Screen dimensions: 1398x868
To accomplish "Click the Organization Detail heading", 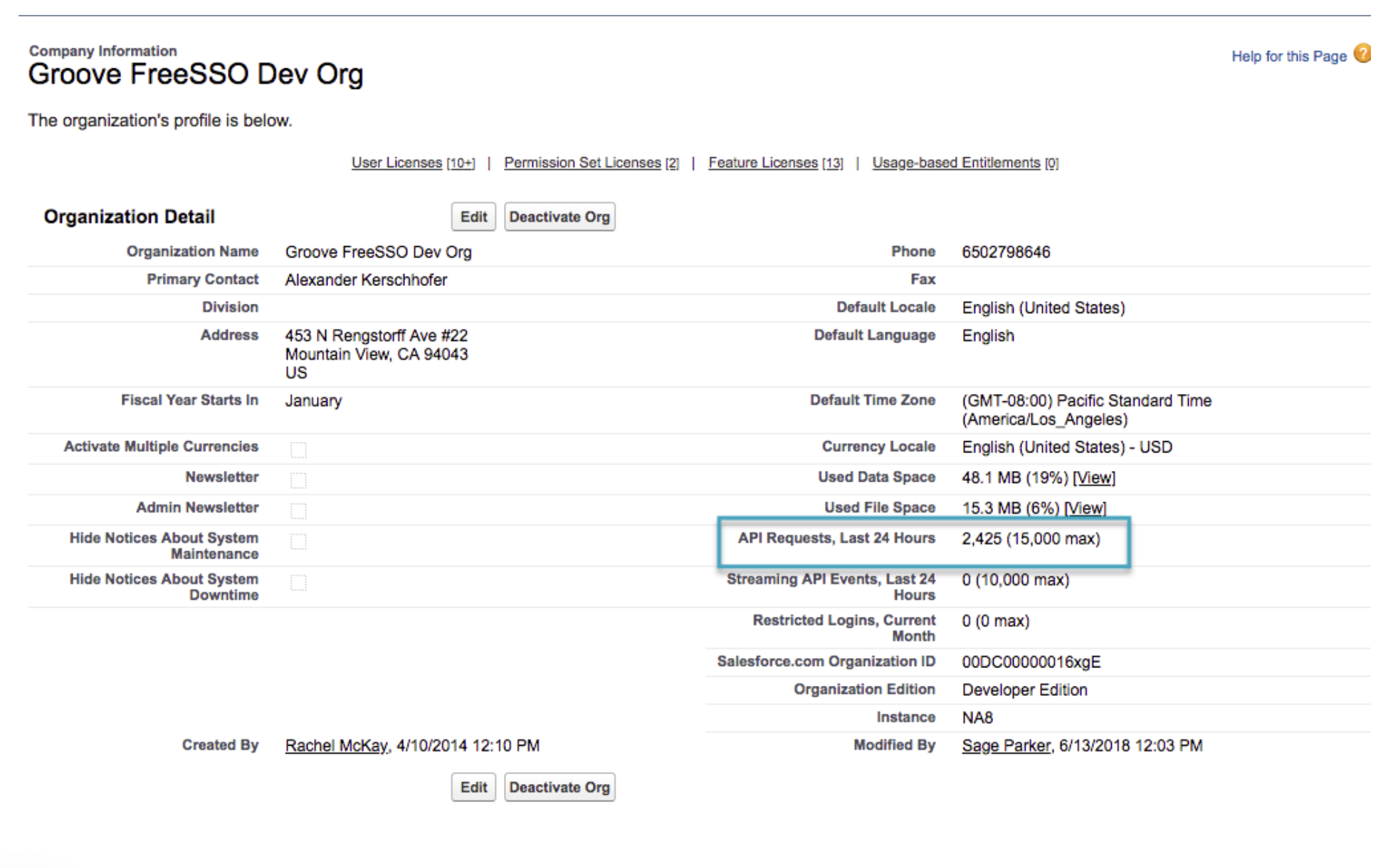I will click(x=129, y=217).
